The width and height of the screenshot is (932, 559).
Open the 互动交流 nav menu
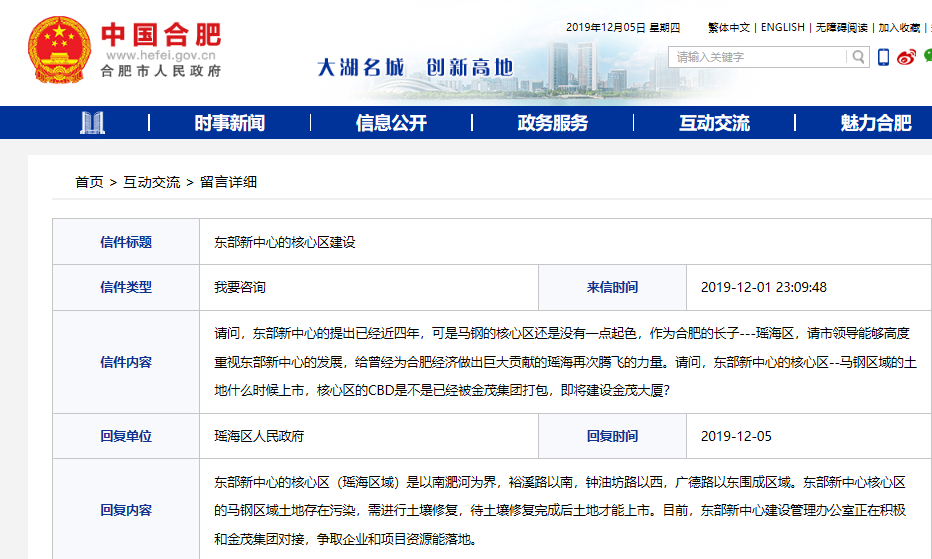714,123
